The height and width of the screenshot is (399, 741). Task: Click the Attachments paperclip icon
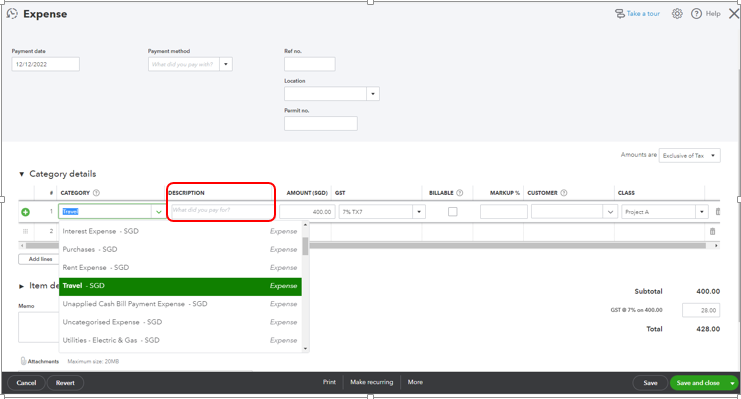pyautogui.click(x=24, y=361)
